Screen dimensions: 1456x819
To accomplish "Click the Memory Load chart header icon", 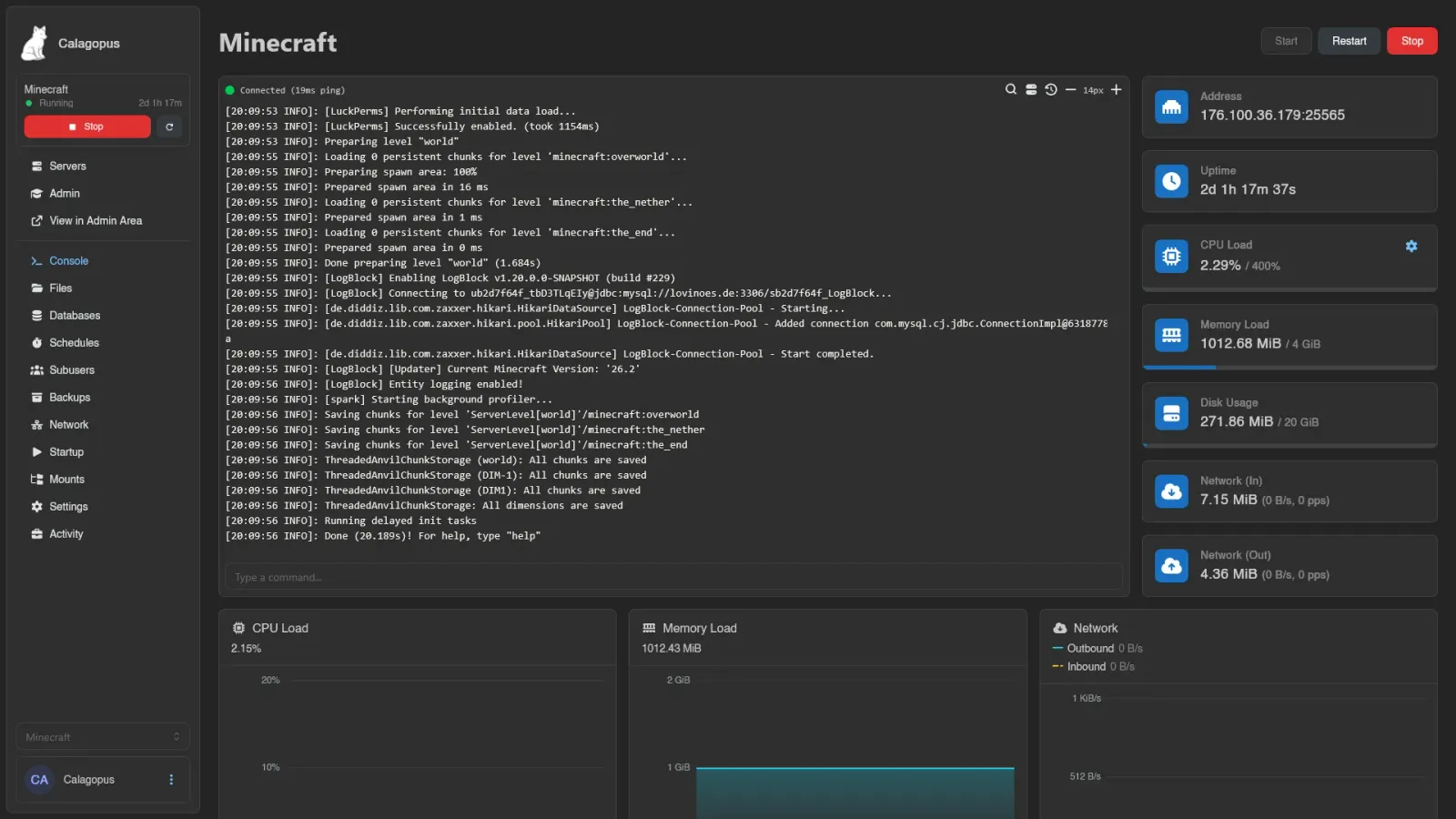I will [649, 628].
